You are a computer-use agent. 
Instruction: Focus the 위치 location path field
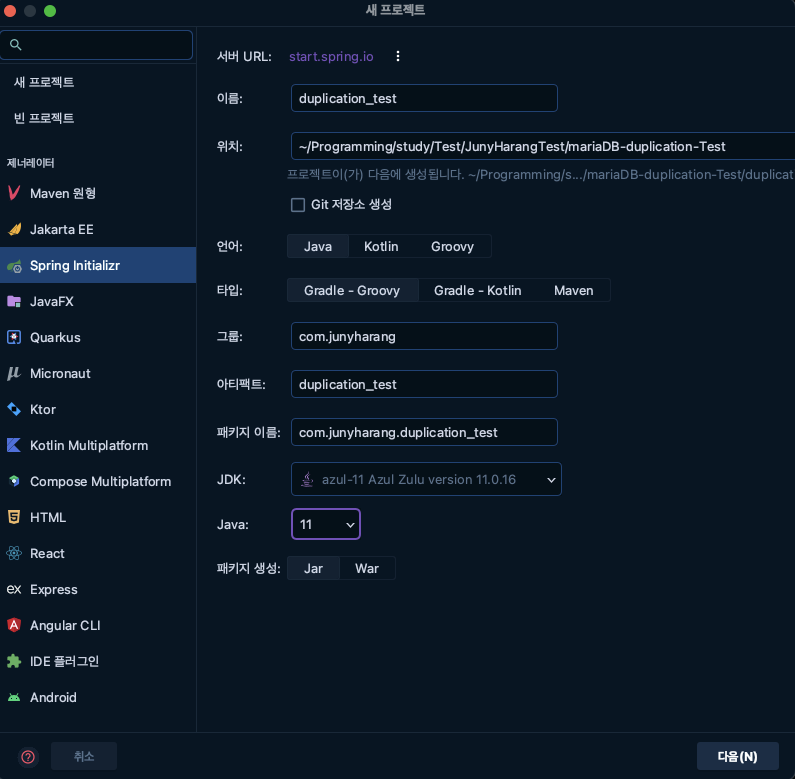(x=543, y=147)
